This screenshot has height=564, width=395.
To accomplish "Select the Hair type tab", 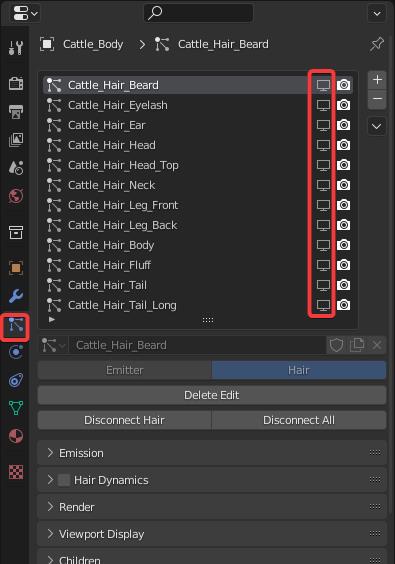I will pos(299,370).
